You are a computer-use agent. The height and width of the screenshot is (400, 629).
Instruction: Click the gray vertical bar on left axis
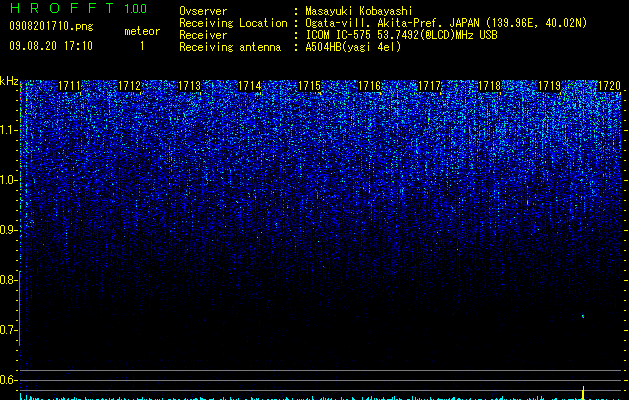(20, 308)
